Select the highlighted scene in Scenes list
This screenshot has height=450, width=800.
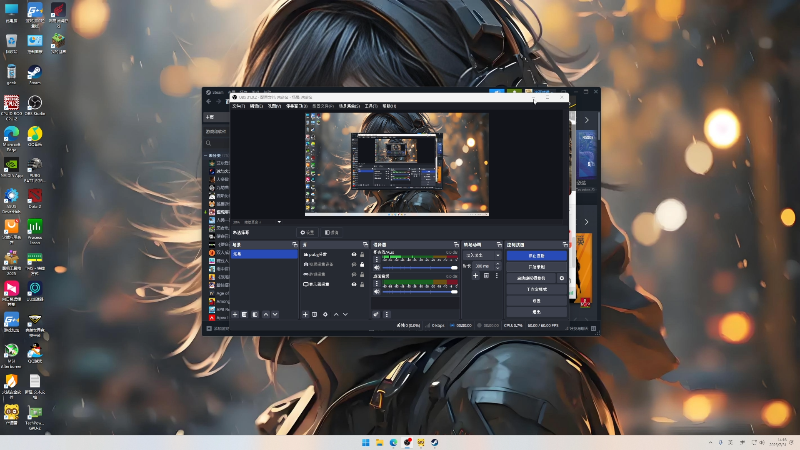[264, 254]
